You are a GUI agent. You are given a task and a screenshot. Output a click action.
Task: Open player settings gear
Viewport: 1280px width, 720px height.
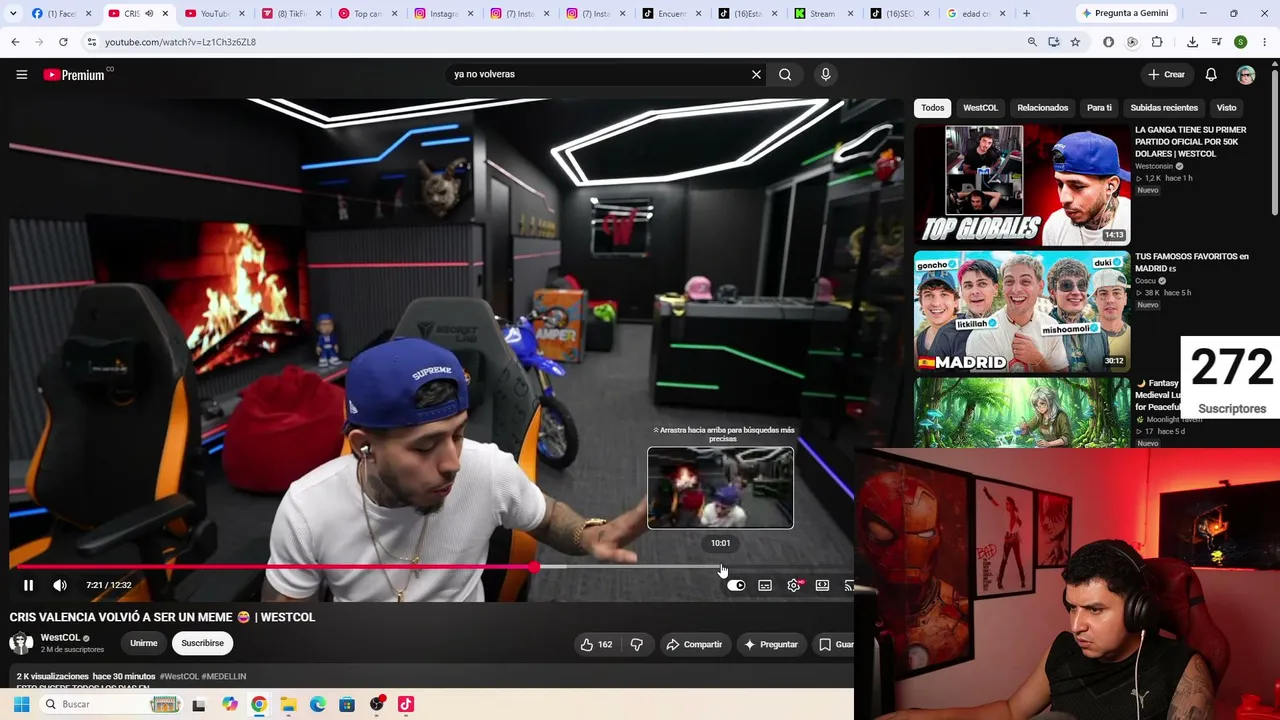794,586
